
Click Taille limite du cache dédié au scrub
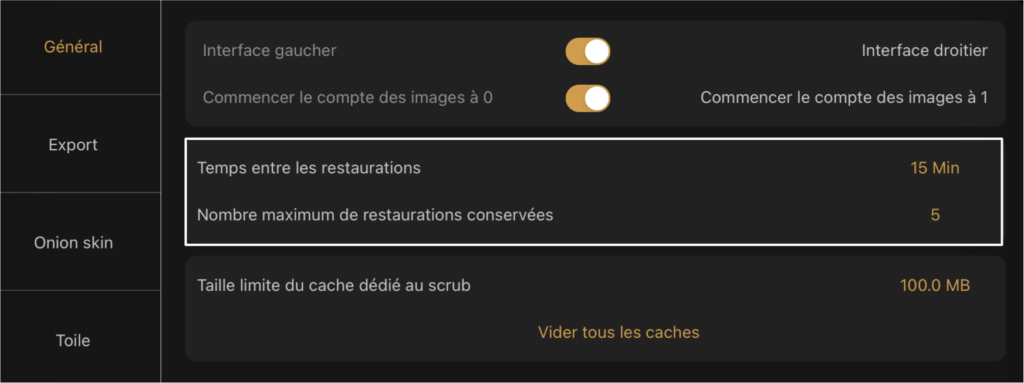coord(334,285)
